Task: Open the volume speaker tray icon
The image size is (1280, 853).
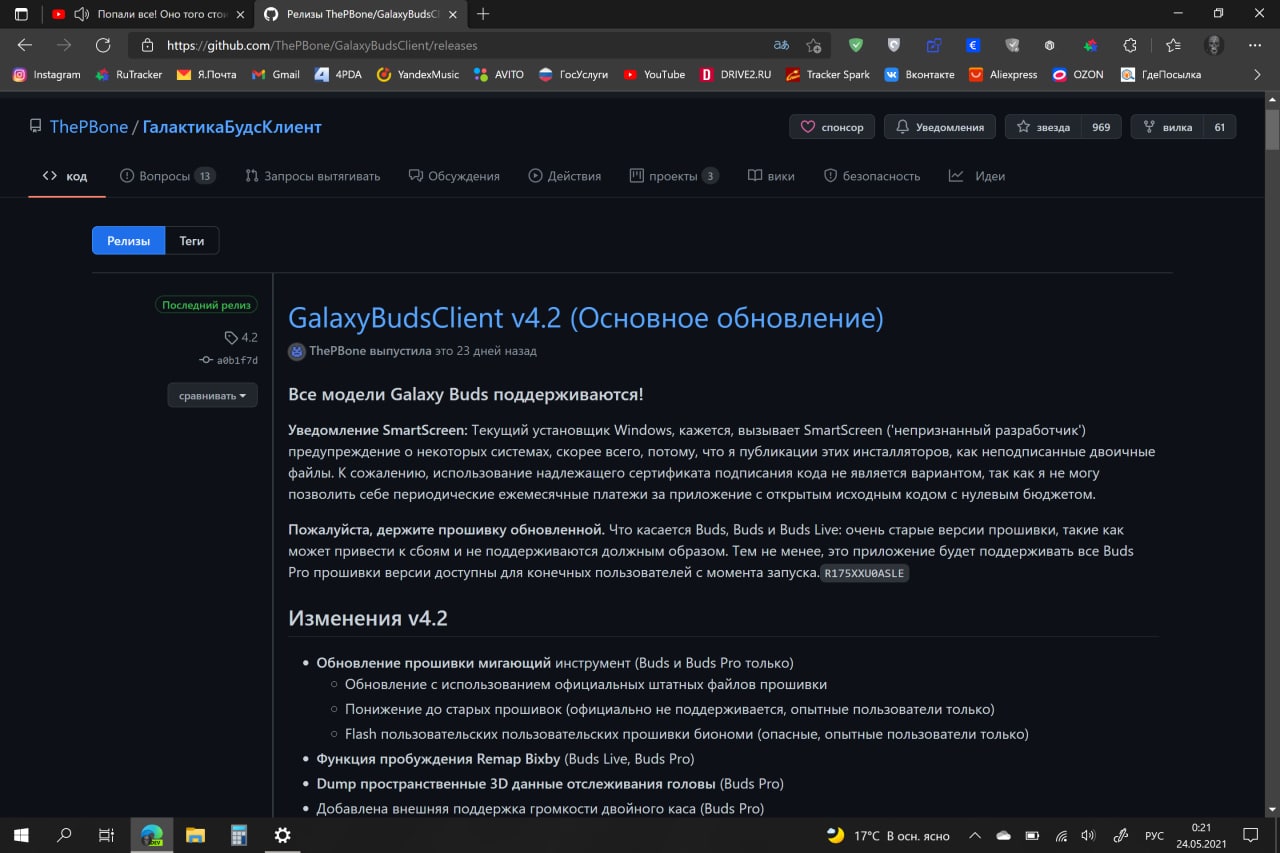Action: click(x=1088, y=834)
